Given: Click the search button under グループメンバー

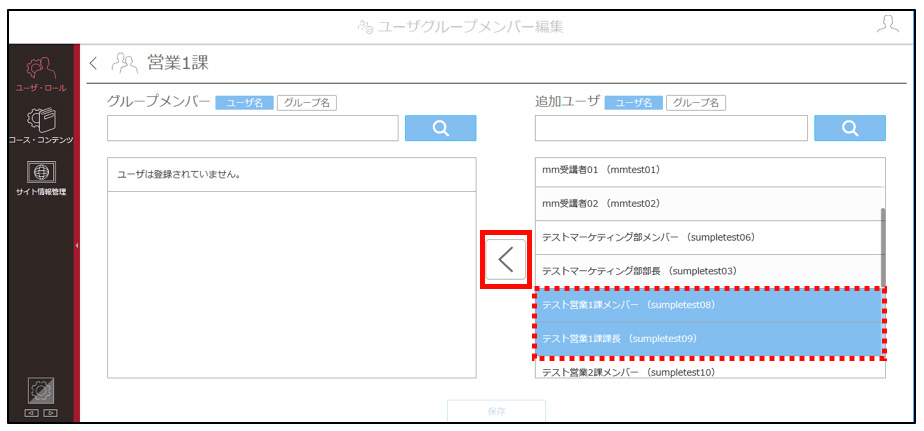Looking at the screenshot, I should pyautogui.click(x=440, y=128).
